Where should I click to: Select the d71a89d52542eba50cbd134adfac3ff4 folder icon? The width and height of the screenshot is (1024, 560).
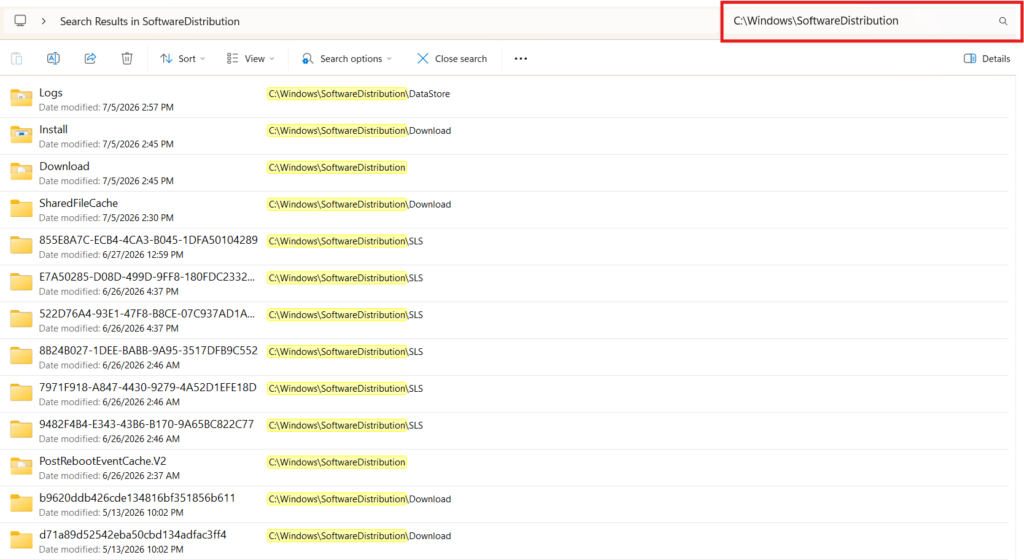(x=21, y=540)
